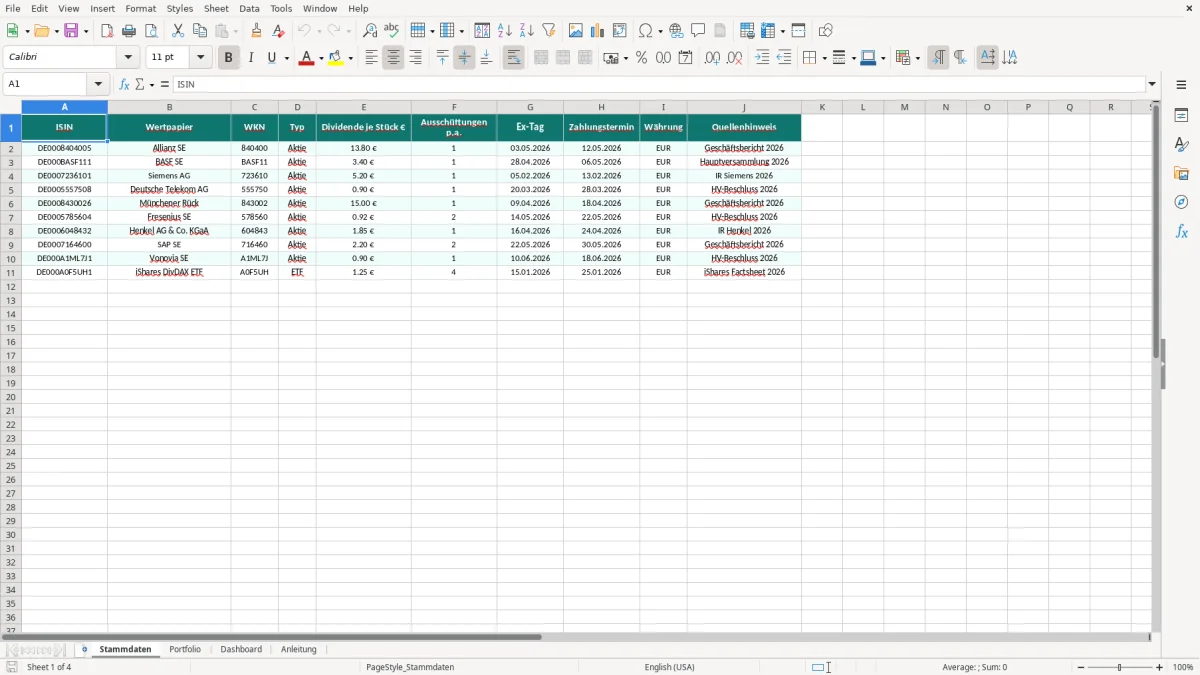
Task: Toggle Center Horizontally alignment
Action: (393, 58)
